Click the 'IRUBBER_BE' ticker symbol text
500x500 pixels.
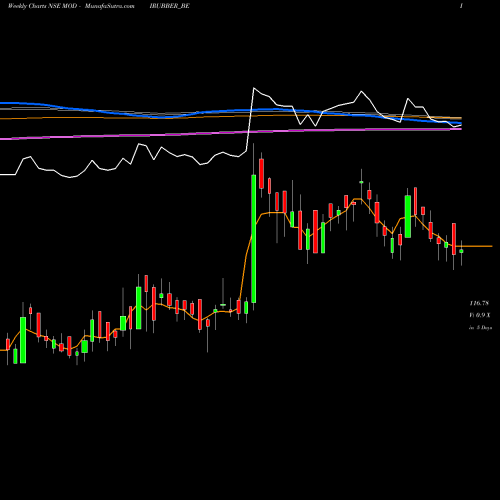coord(170,6)
